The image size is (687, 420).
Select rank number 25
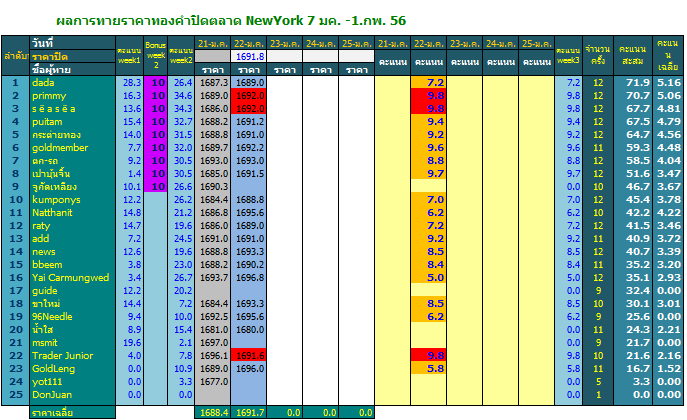pos(15,395)
